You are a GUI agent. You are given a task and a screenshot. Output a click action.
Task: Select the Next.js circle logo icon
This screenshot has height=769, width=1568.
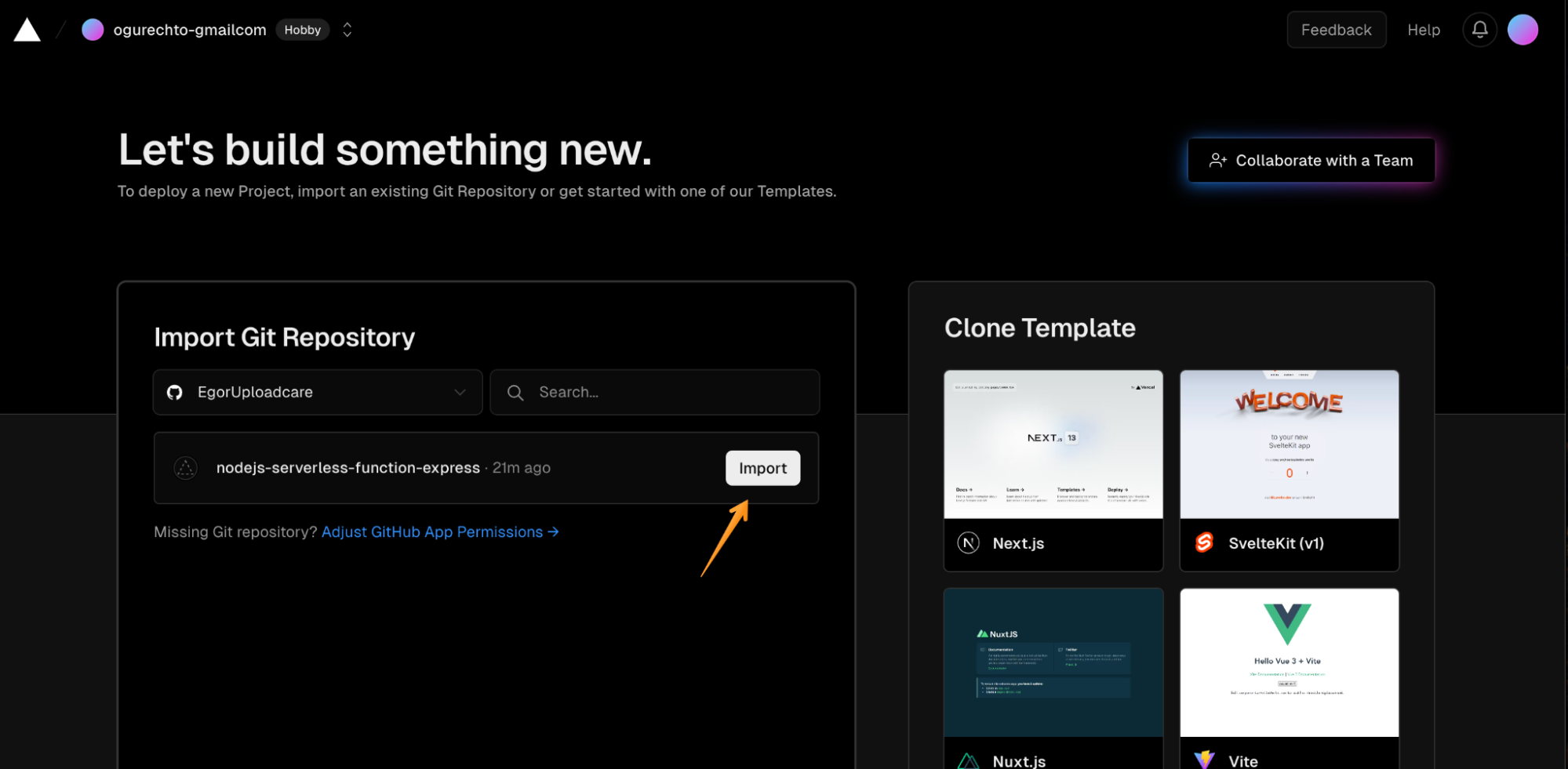(969, 542)
